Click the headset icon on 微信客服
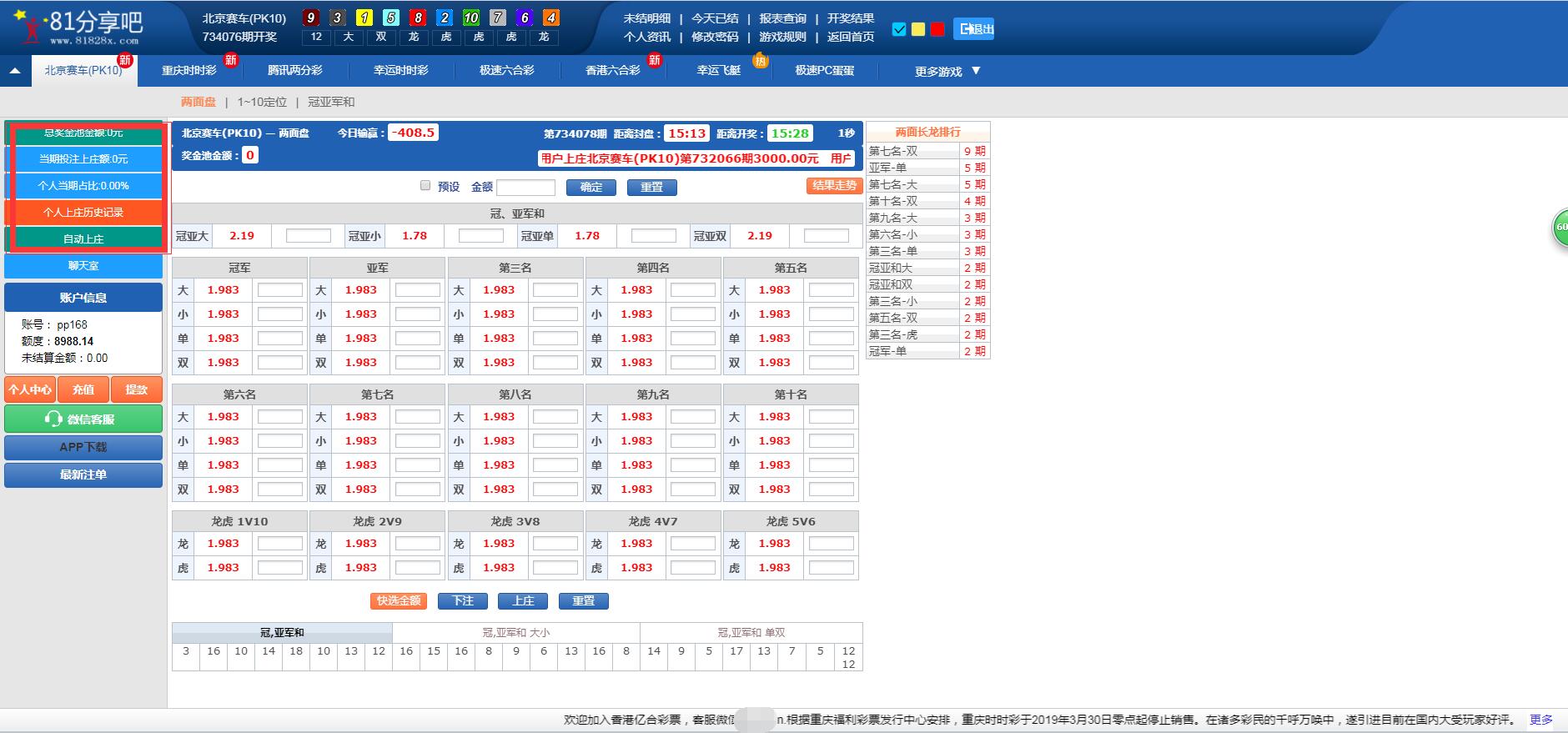1568x733 pixels. point(54,419)
